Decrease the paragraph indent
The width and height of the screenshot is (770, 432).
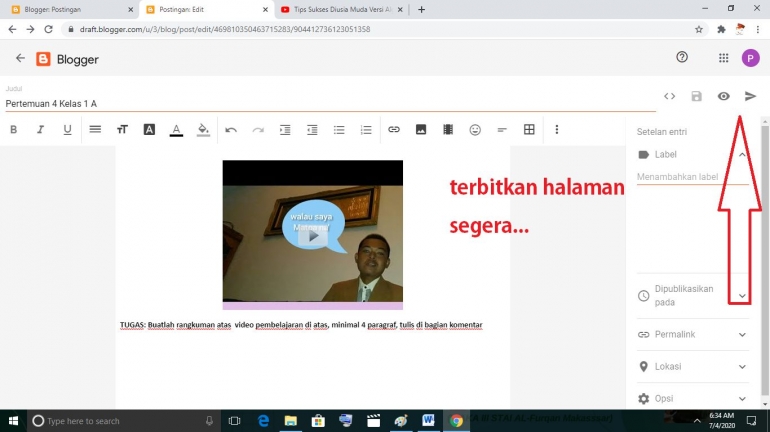click(312, 130)
